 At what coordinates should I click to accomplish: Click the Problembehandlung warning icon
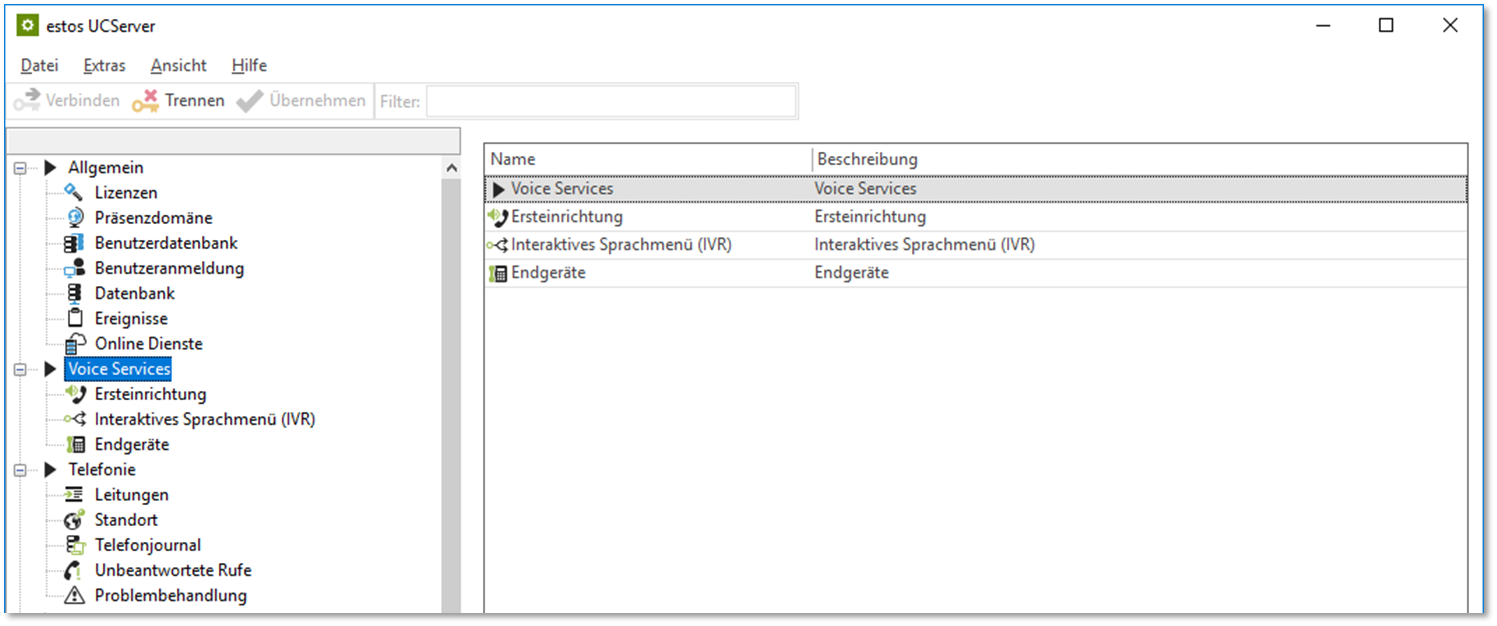coord(74,596)
